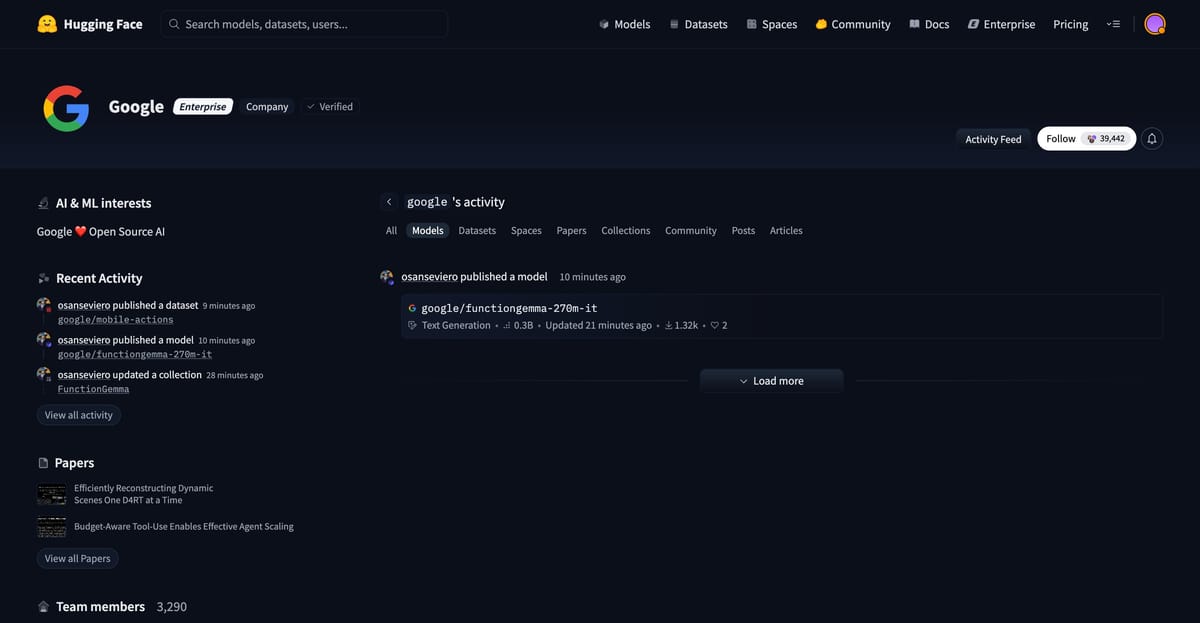Open Spaces in the top navigation
The image size is (1200, 623).
pos(771,24)
